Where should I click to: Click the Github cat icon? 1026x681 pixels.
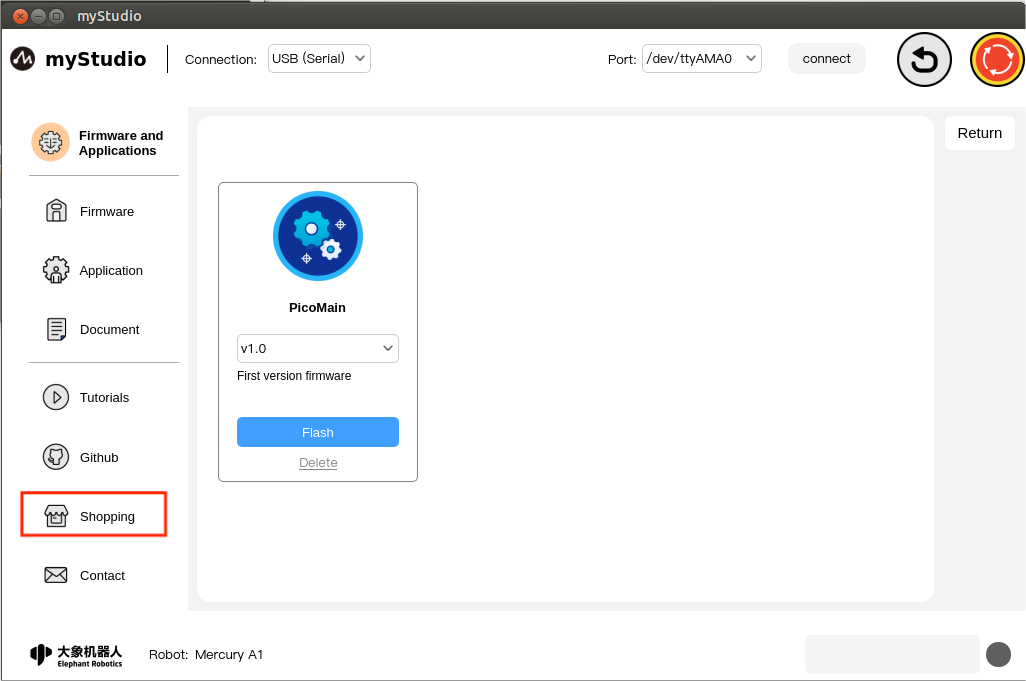tap(56, 457)
